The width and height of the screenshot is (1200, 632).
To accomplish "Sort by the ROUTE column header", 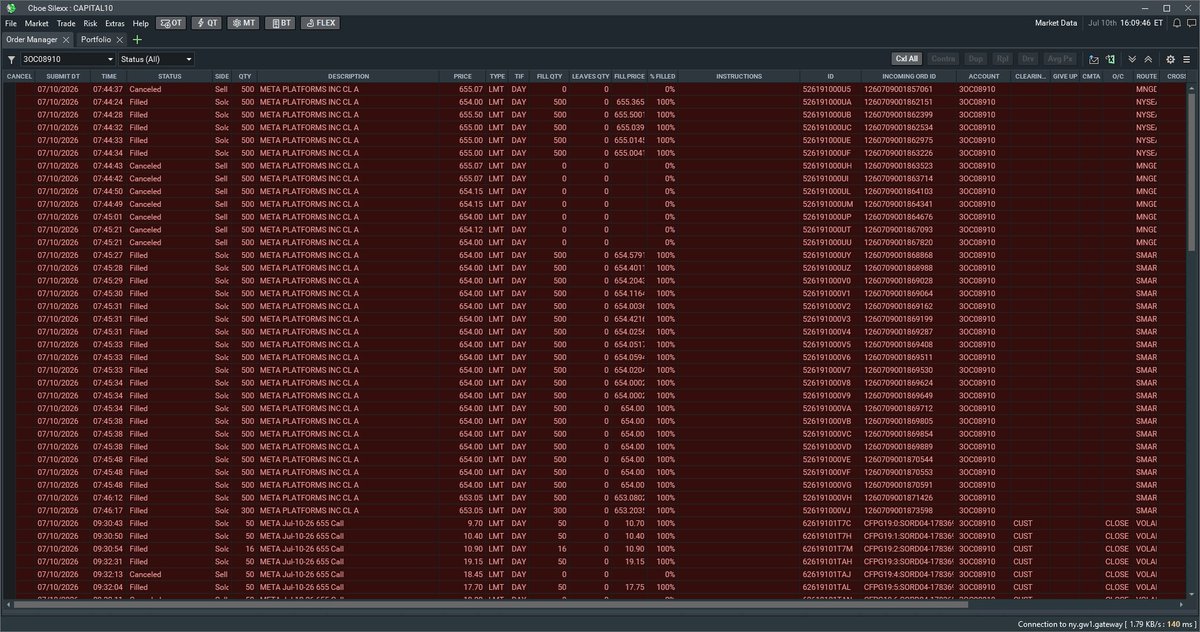I will 1147,76.
